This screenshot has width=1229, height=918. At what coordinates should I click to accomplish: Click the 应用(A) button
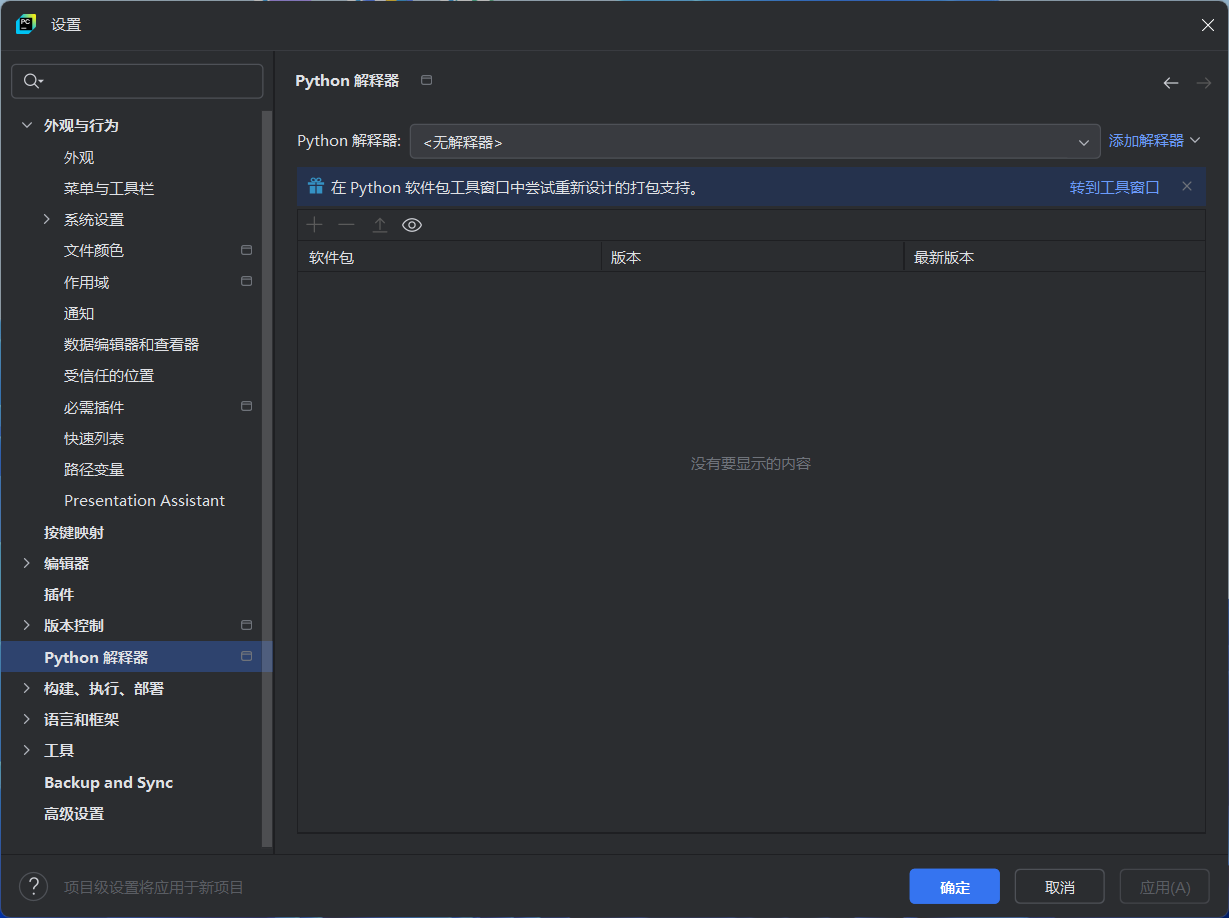coord(1165,887)
